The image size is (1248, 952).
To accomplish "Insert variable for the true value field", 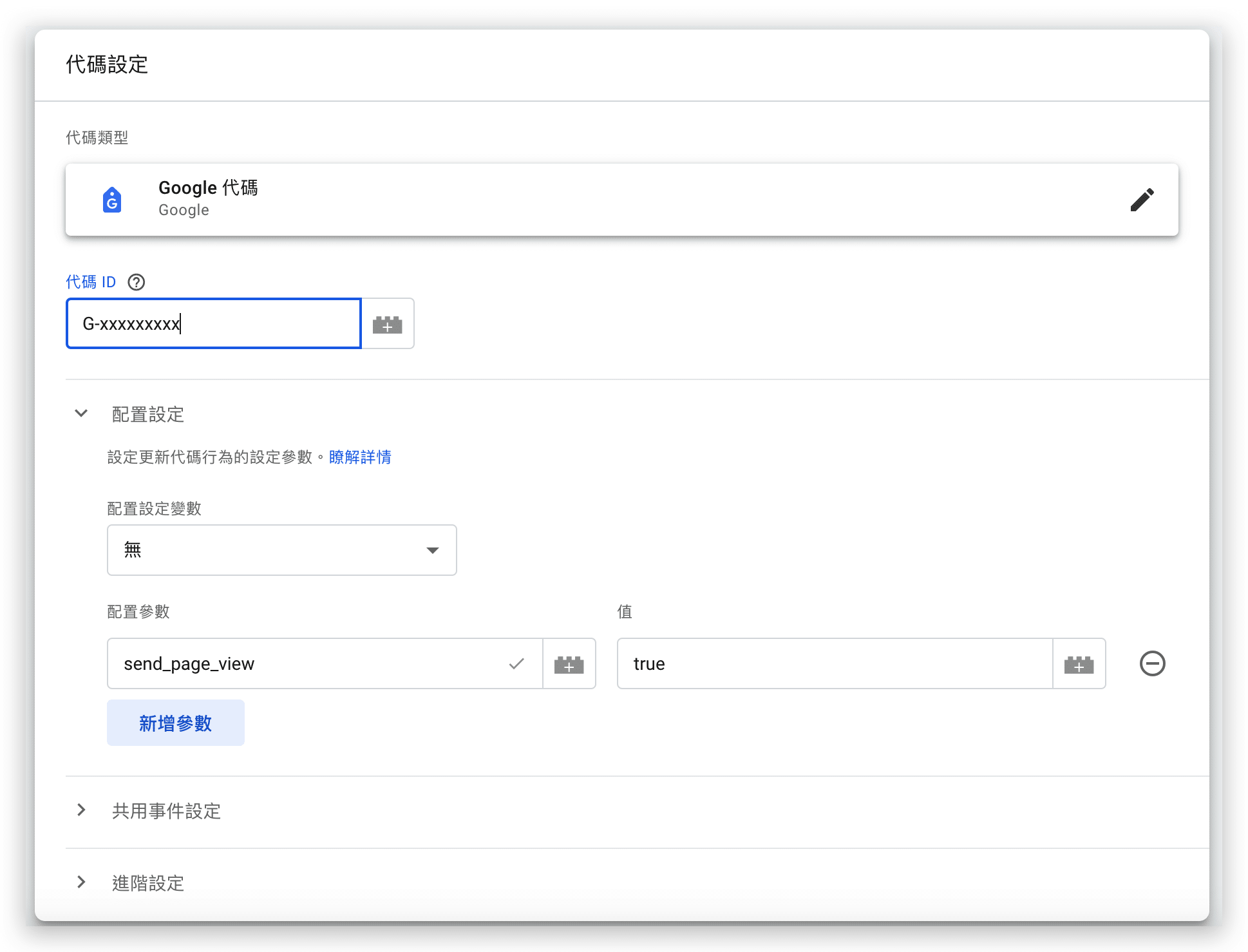I will pyautogui.click(x=1079, y=664).
